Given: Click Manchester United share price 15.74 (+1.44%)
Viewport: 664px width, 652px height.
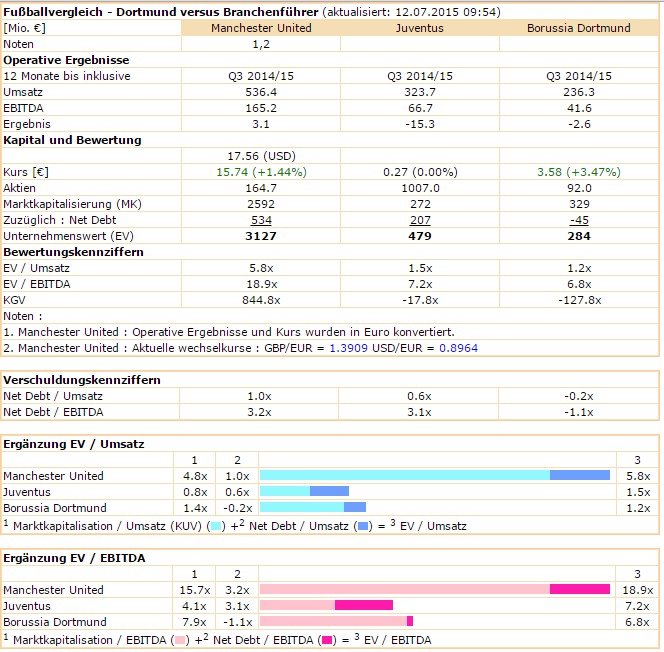Looking at the screenshot, I should 261,172.
